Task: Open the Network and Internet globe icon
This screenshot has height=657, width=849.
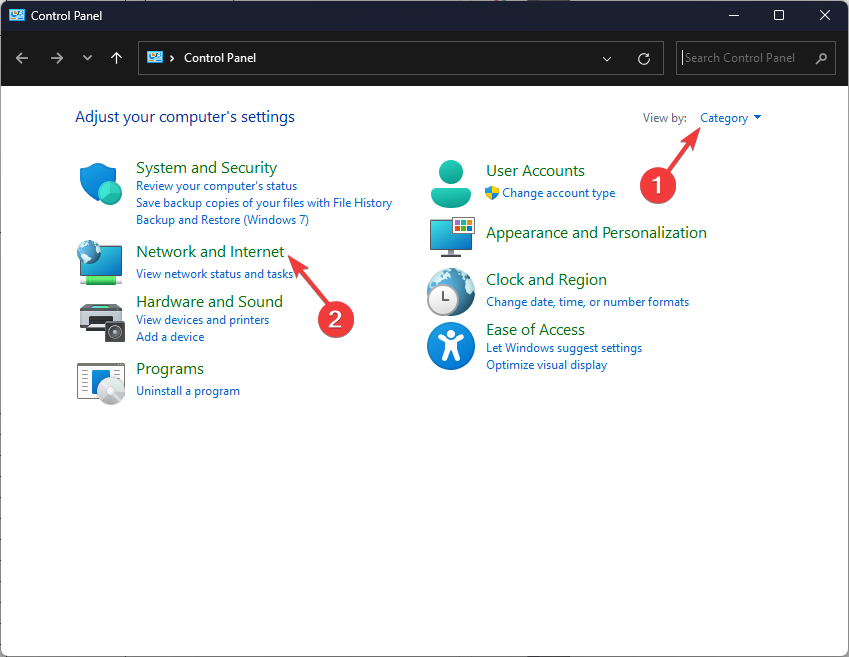Action: 100,263
